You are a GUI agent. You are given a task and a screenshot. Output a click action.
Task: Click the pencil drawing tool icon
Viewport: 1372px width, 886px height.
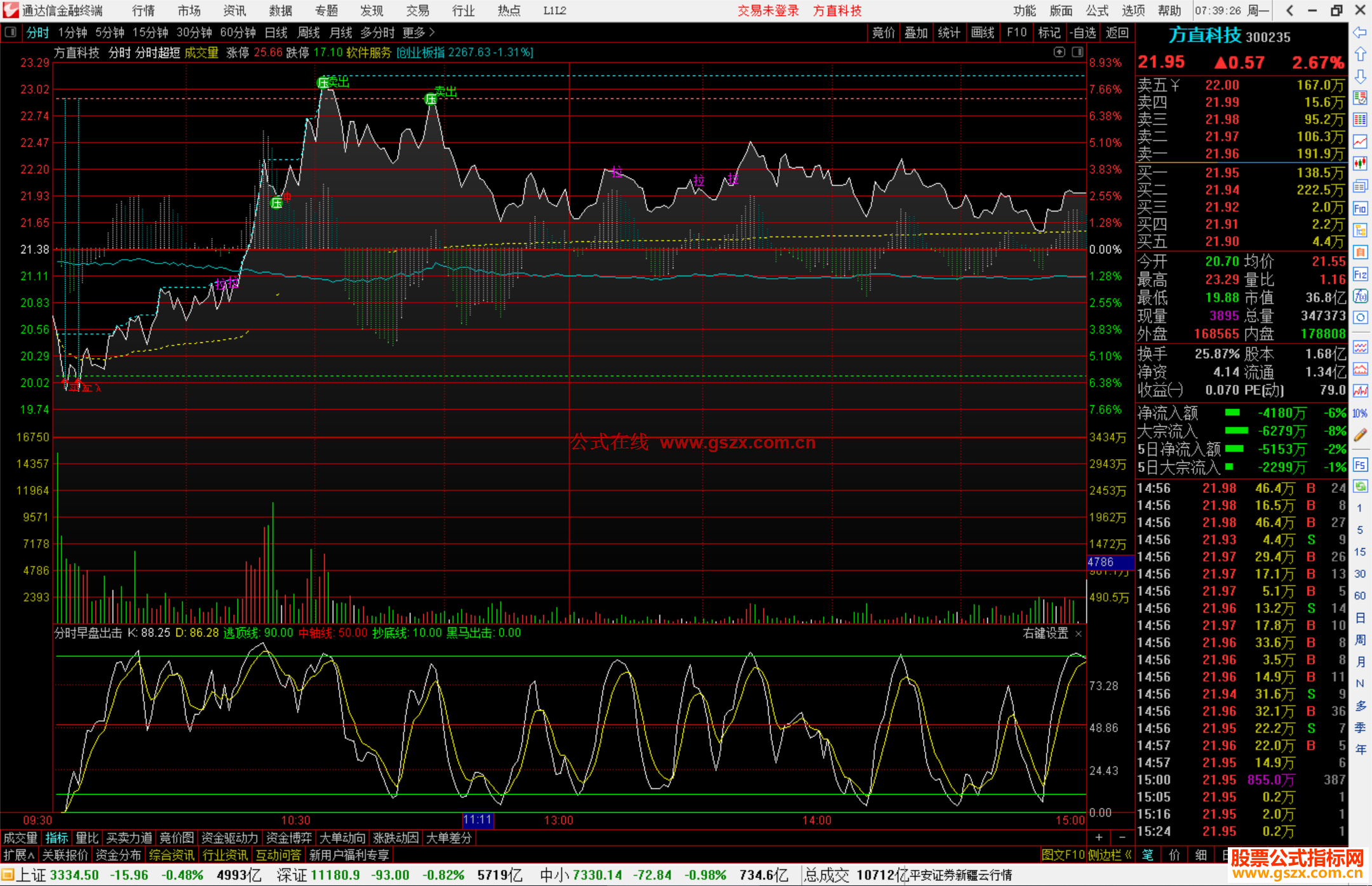tap(1360, 435)
